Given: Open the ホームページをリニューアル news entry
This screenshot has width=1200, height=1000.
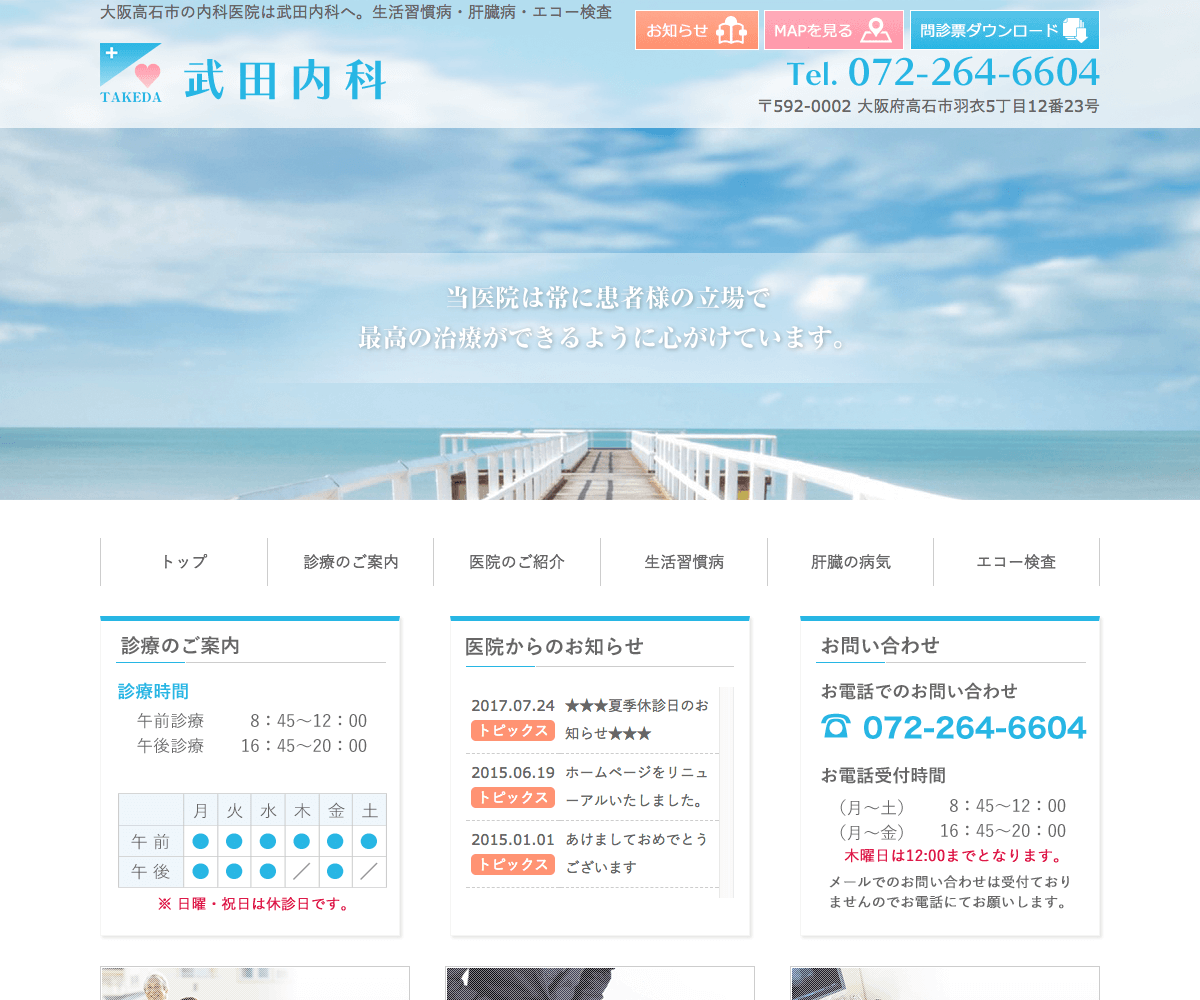Looking at the screenshot, I should click(x=636, y=786).
